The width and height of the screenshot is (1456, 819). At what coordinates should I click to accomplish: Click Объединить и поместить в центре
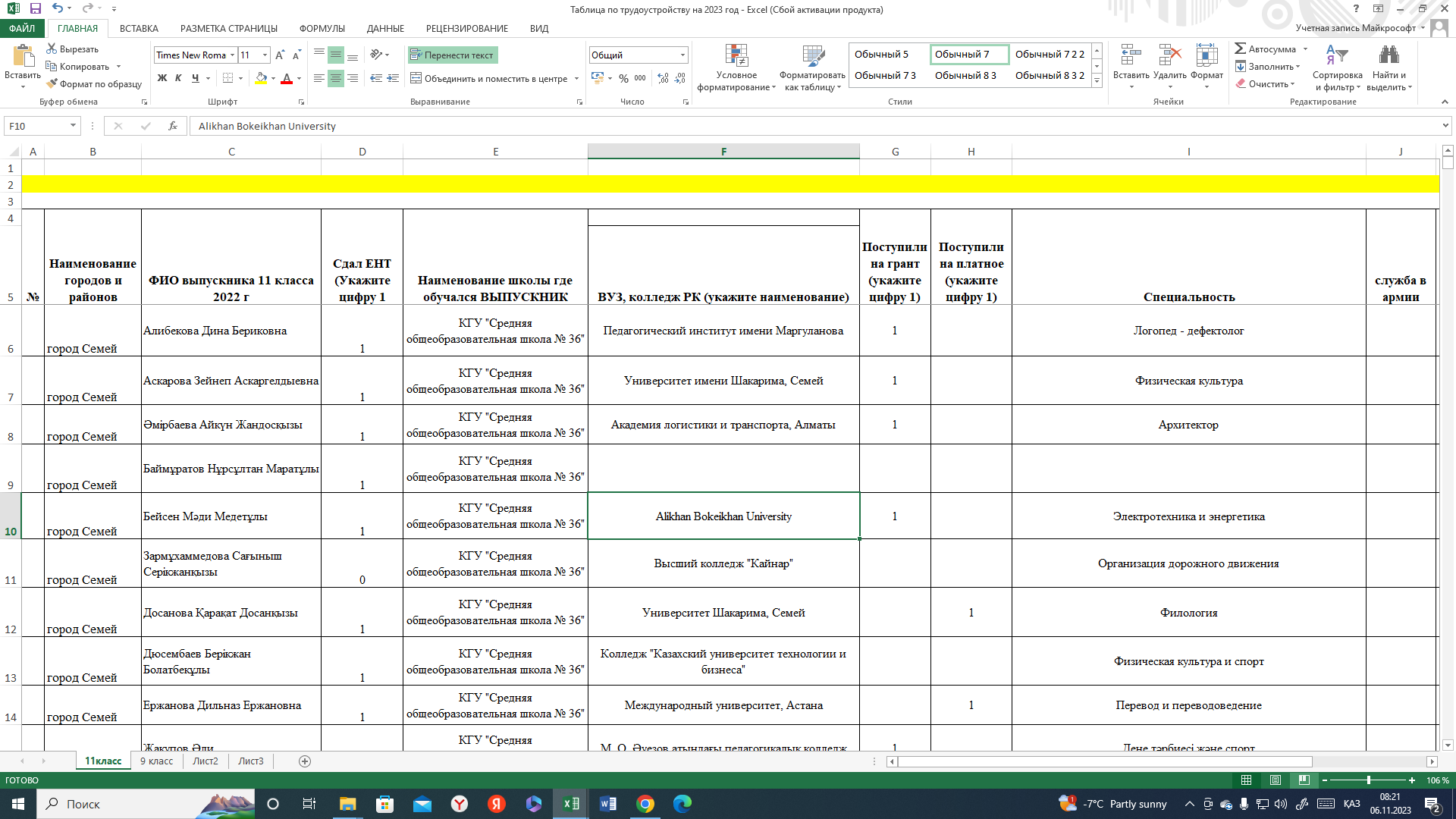point(489,79)
